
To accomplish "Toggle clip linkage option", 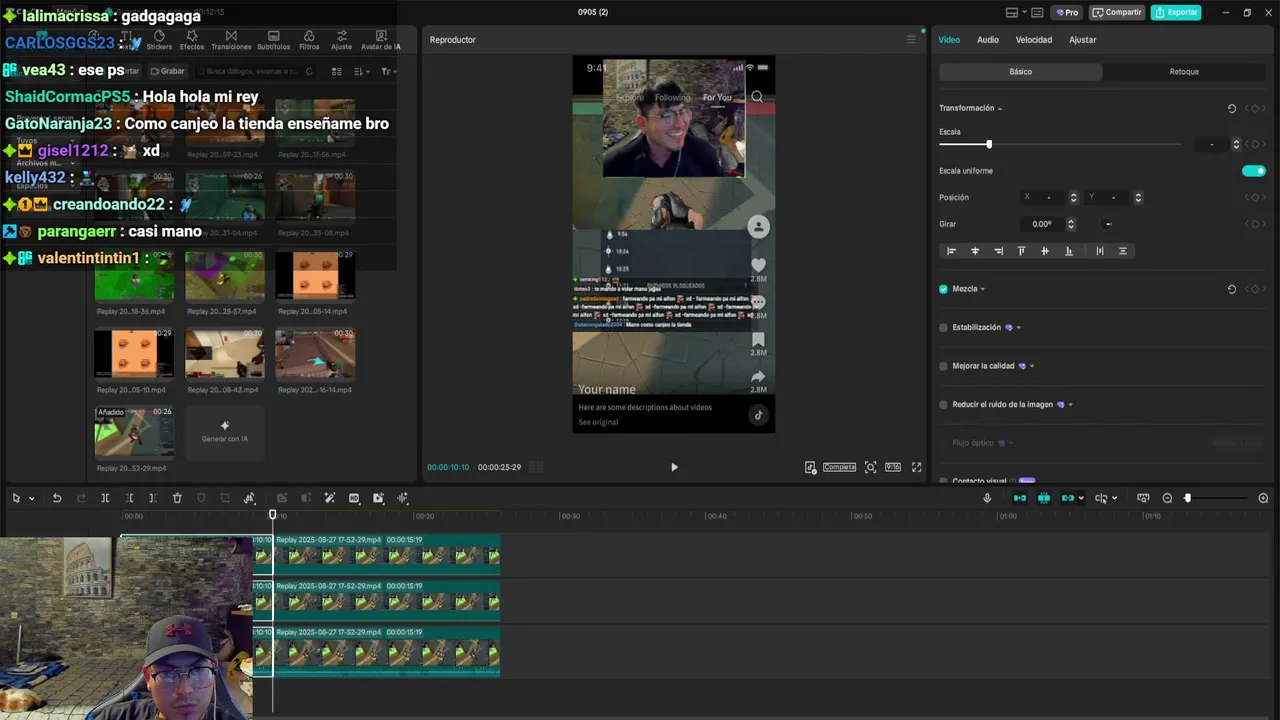I will [1068, 498].
